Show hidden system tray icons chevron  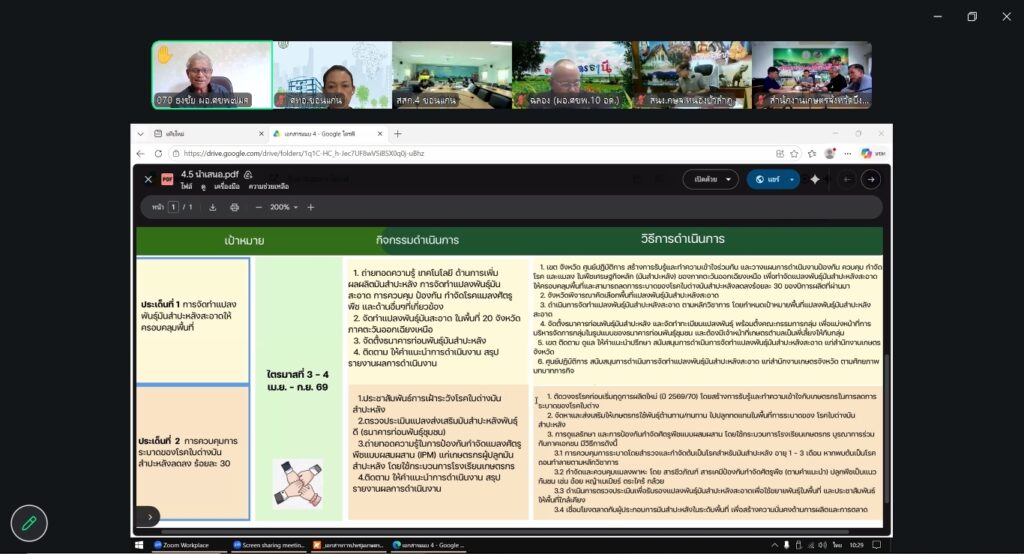point(775,545)
